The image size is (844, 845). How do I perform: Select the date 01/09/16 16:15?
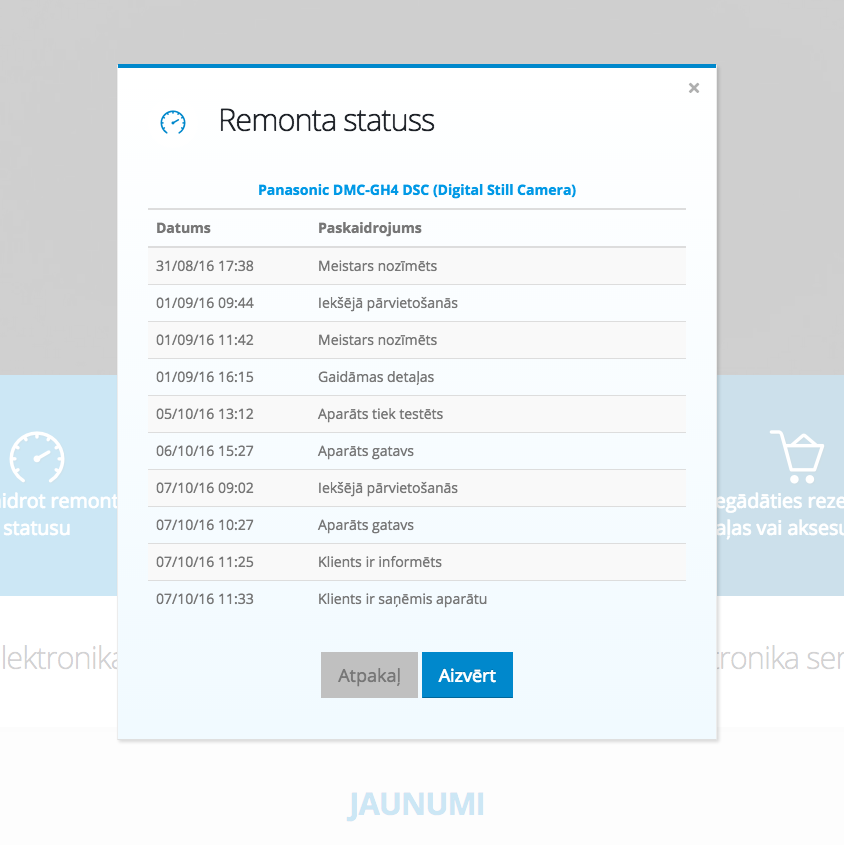(x=205, y=377)
